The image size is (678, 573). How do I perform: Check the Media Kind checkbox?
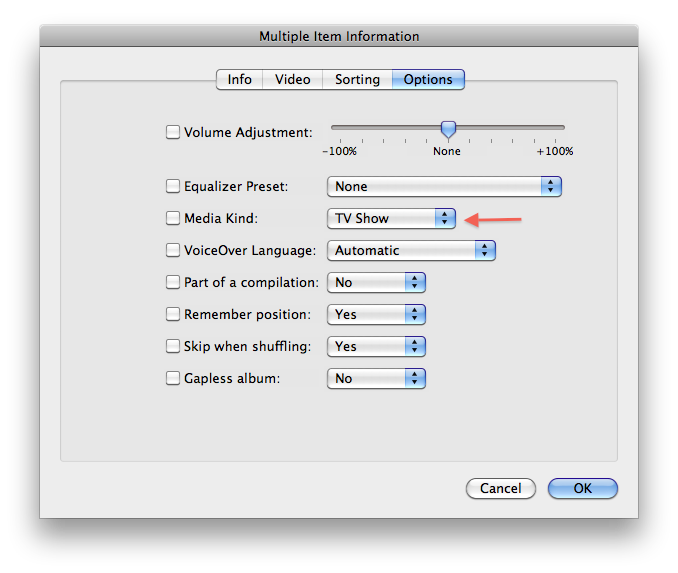[x=173, y=218]
